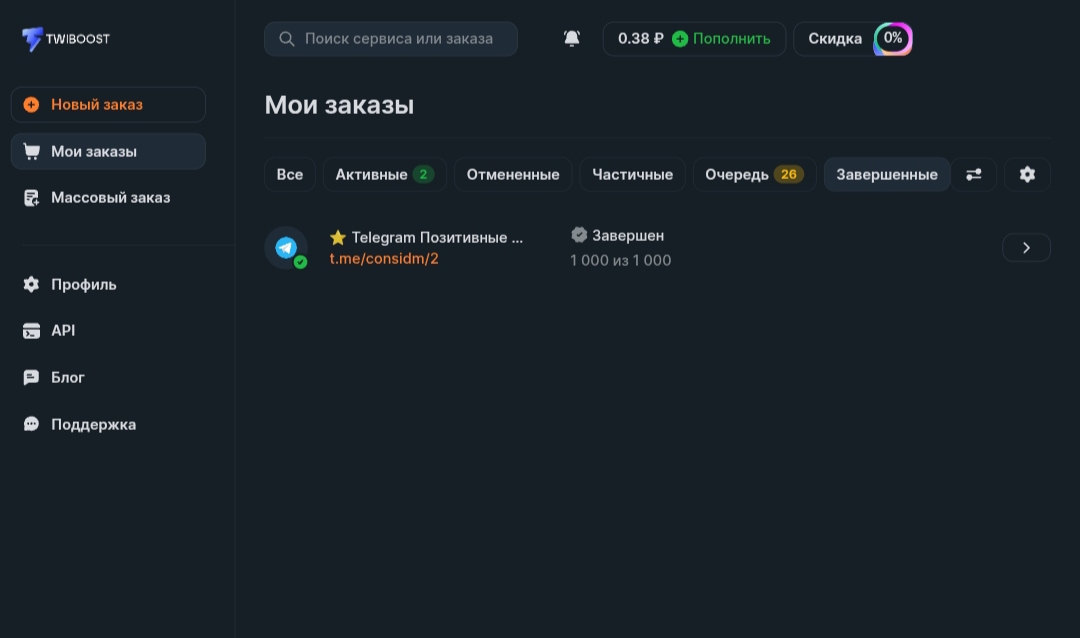Go to Массовый заказ page
Viewport: 1080px width, 638px height.
(x=110, y=198)
